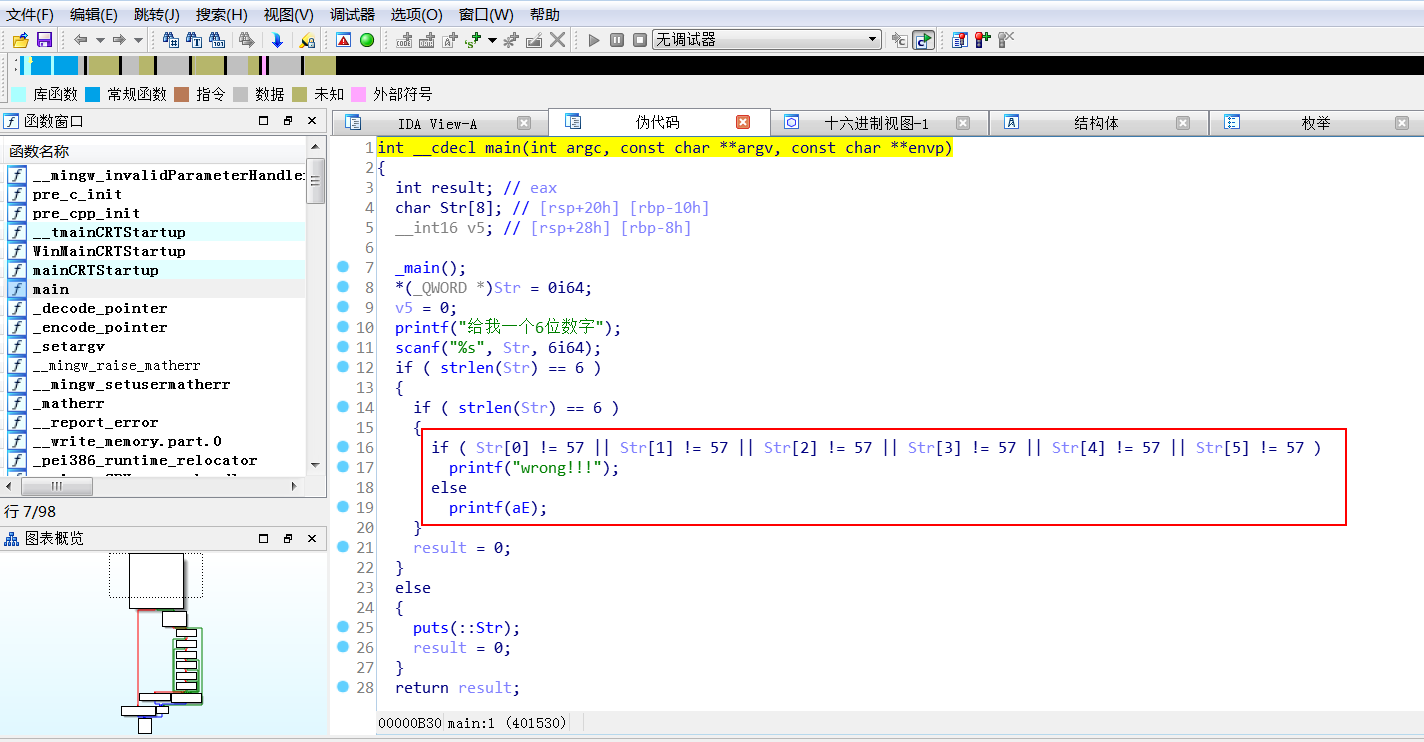The width and height of the screenshot is (1424, 742).
Task: Click the functions list horizontal scrollbar thumb
Action: pos(58,486)
